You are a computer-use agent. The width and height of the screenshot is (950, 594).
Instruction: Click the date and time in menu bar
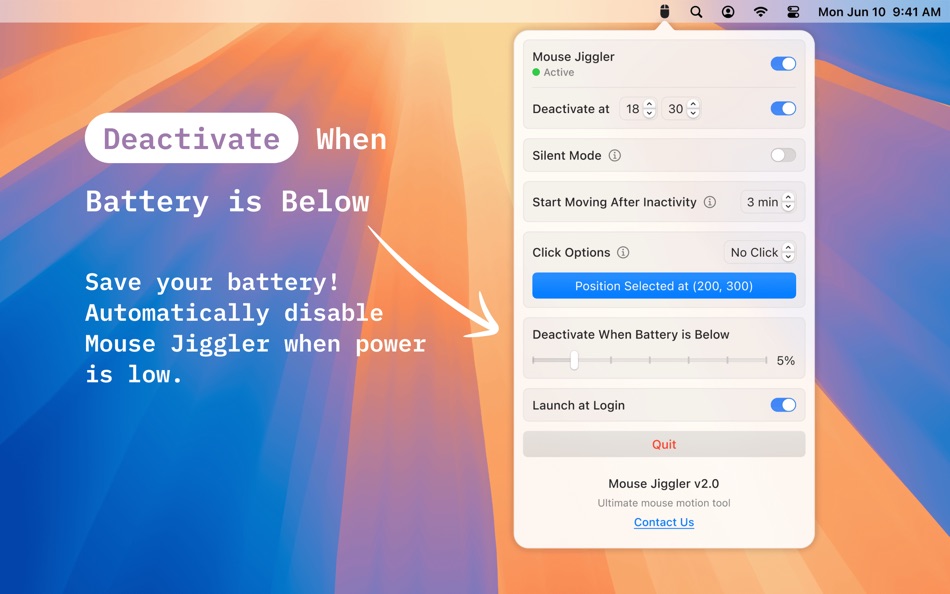879,12
